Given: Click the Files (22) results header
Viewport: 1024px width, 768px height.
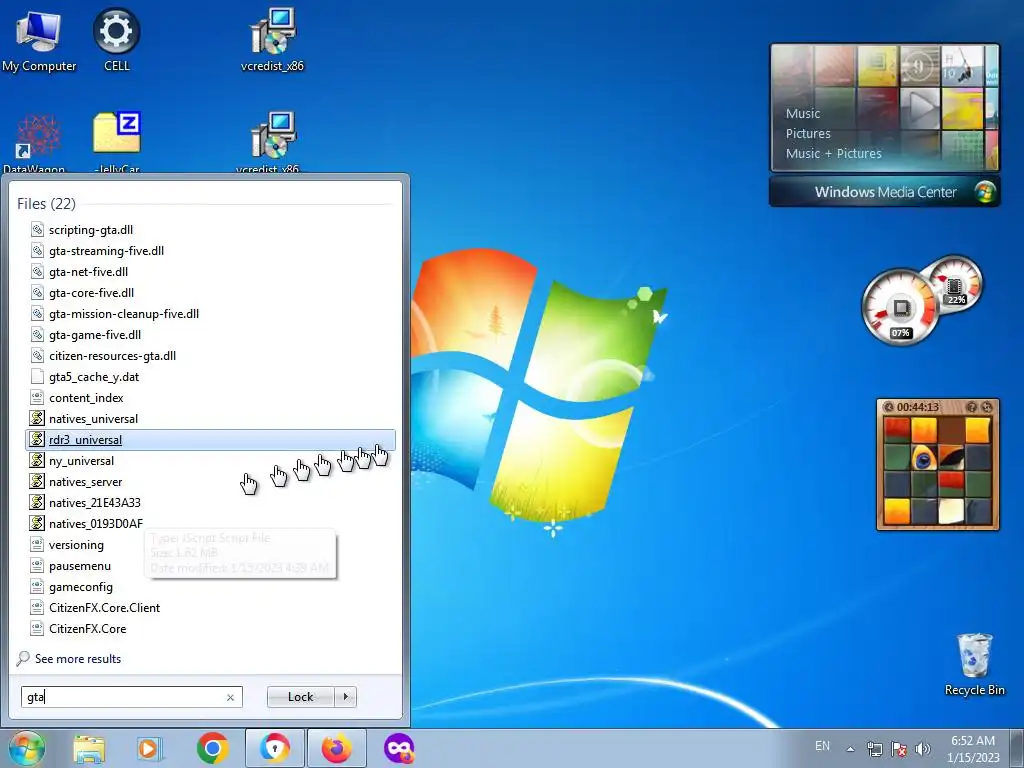Looking at the screenshot, I should pyautogui.click(x=46, y=204).
